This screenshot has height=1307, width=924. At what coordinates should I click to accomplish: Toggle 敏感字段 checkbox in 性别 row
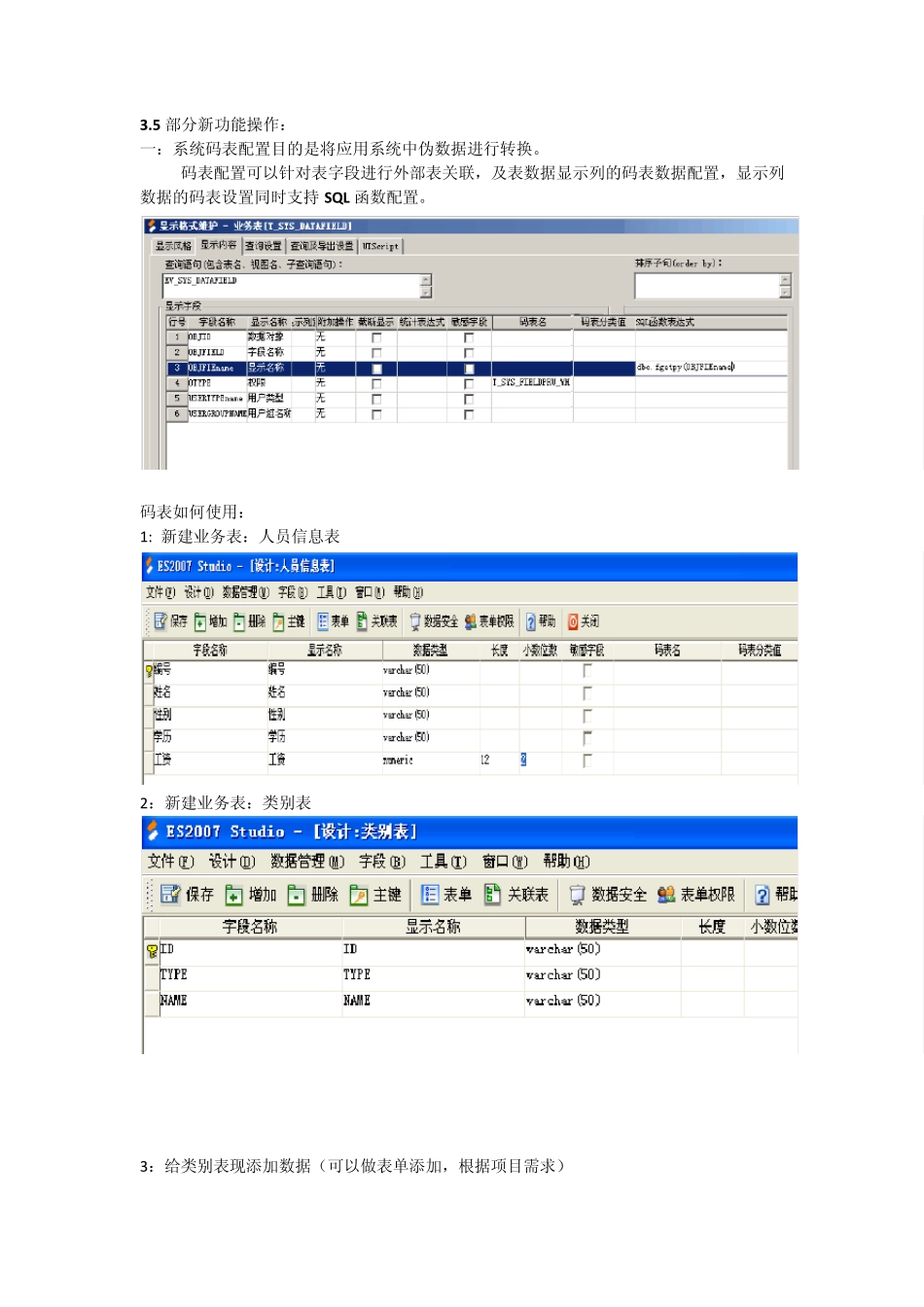tap(587, 716)
